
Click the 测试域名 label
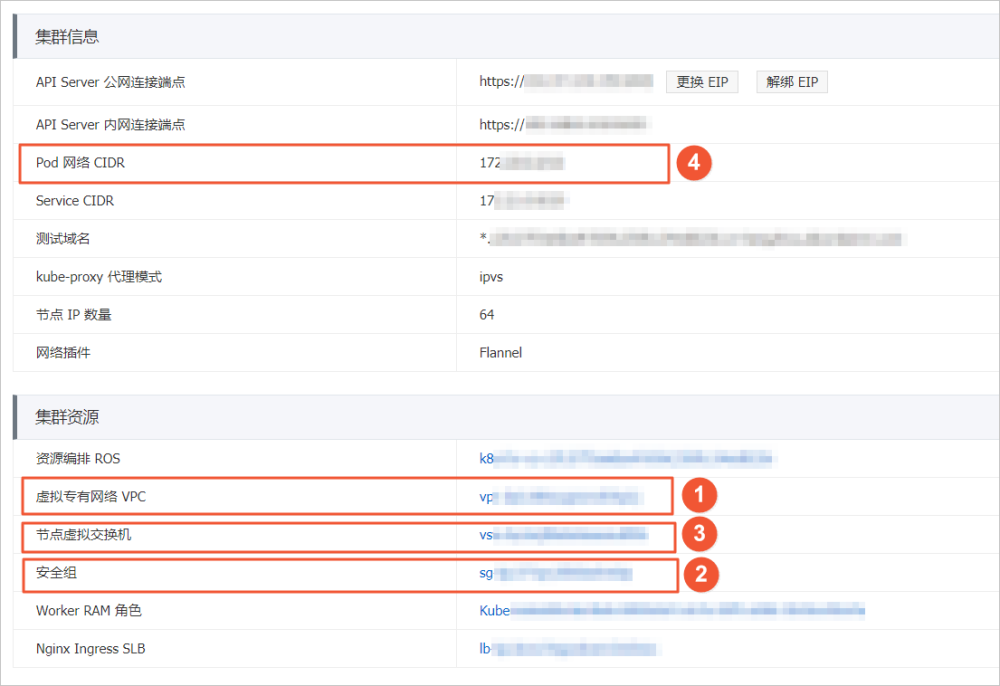[x=63, y=238]
